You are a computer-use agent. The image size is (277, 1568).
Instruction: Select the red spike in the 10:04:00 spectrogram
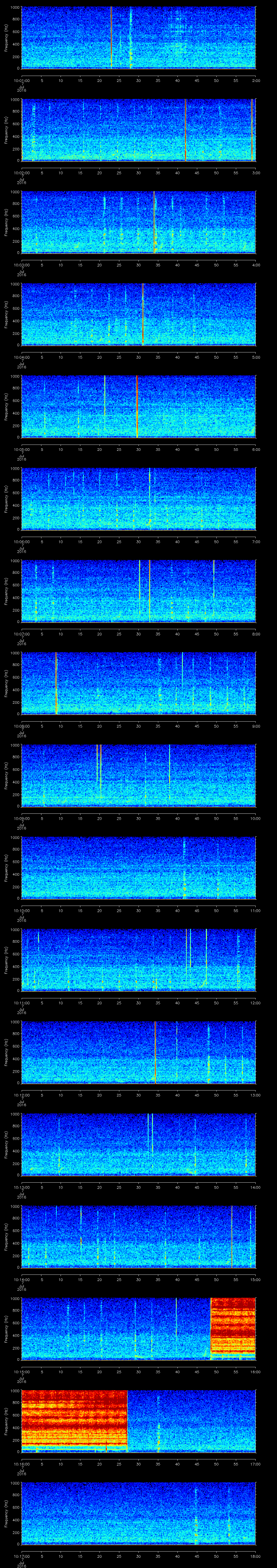143,314
